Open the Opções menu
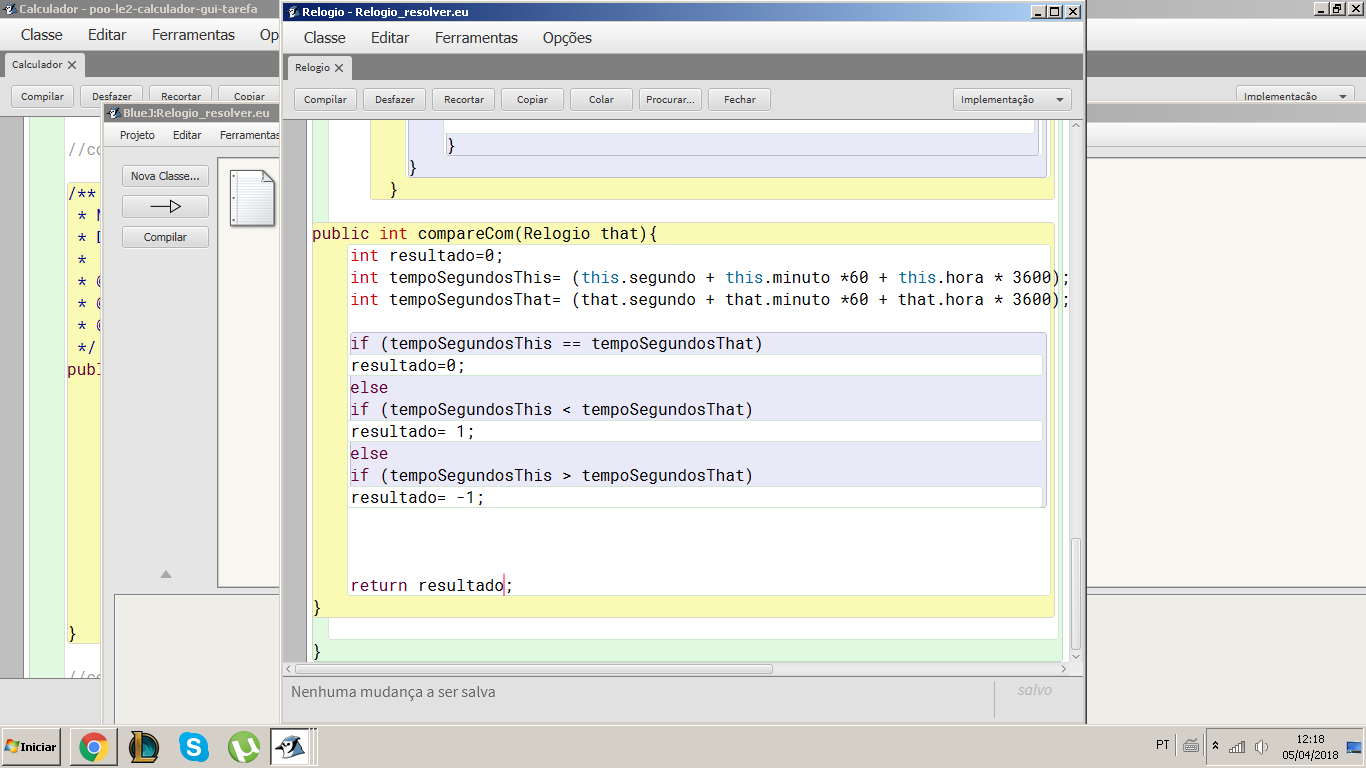Image resolution: width=1366 pixels, height=768 pixels. pyautogui.click(x=567, y=38)
